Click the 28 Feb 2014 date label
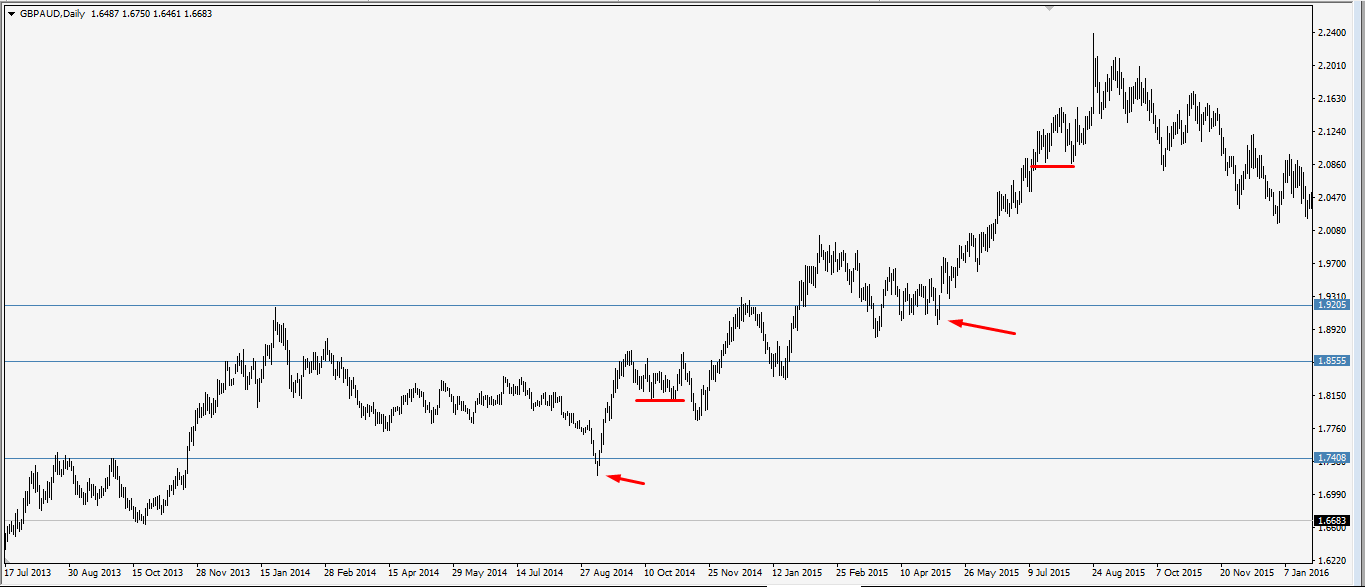The image size is (1365, 587). (x=350, y=573)
